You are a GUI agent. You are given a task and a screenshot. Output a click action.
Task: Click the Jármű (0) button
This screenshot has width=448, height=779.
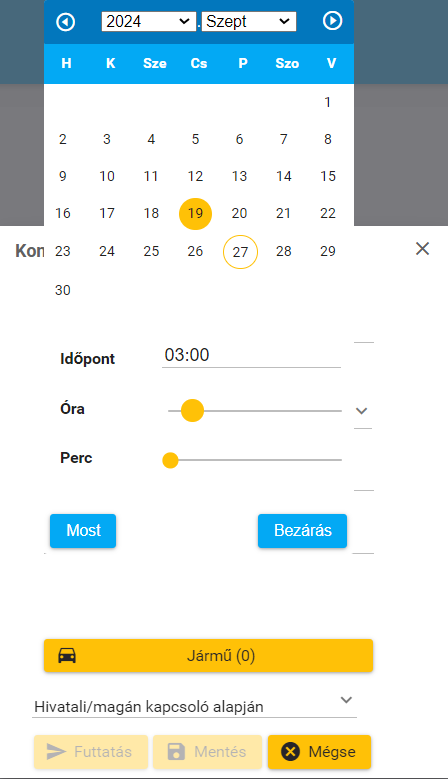click(208, 655)
